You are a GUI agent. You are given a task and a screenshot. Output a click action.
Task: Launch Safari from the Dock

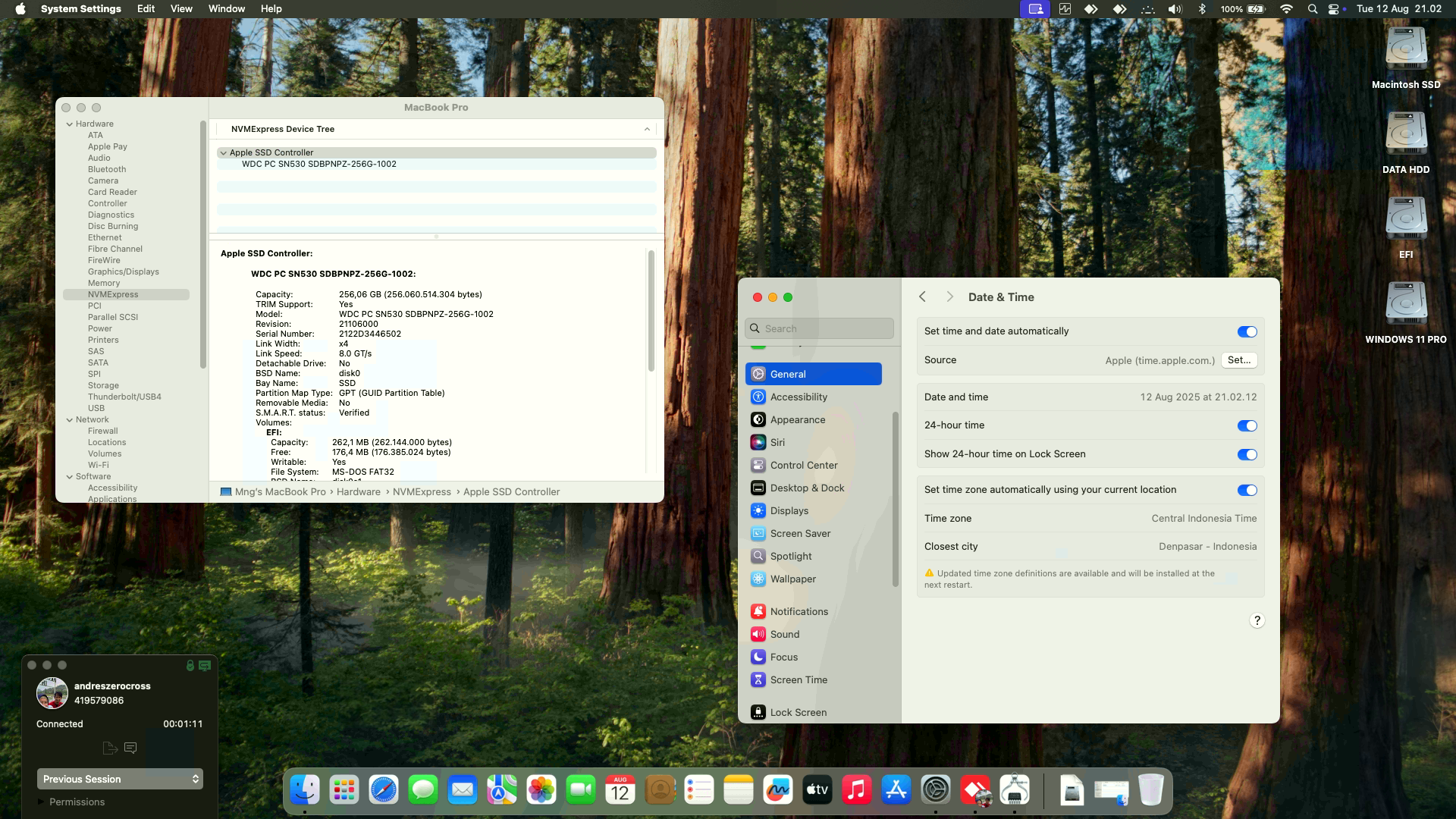coord(384,790)
